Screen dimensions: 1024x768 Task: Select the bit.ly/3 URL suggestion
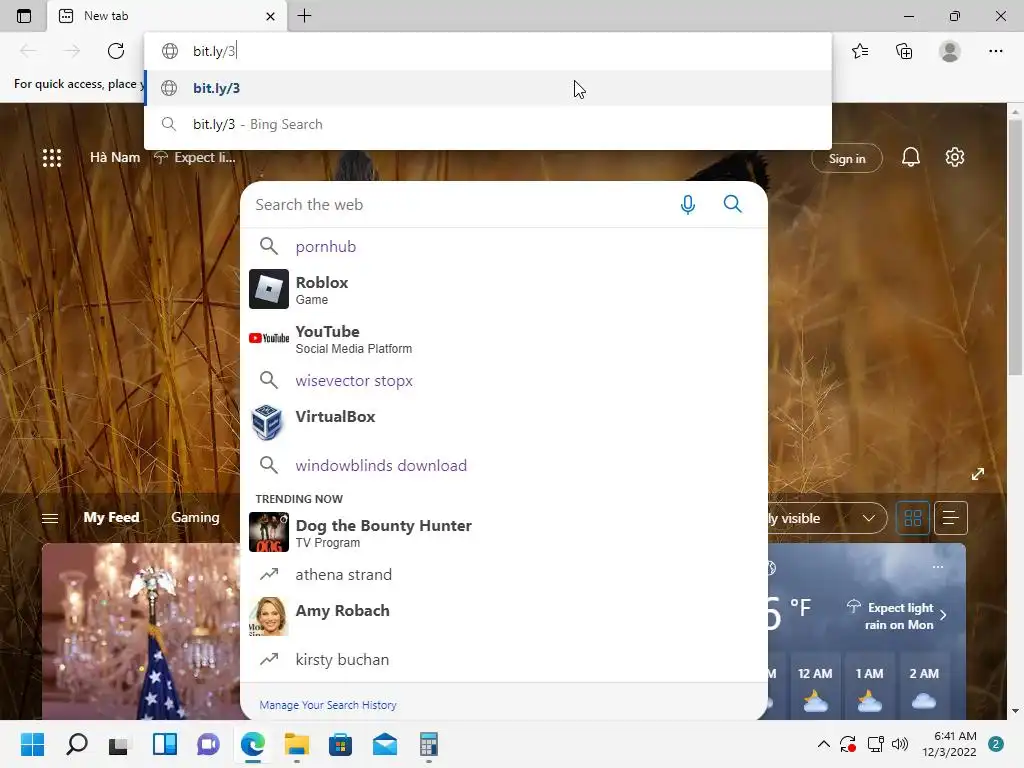tap(487, 88)
